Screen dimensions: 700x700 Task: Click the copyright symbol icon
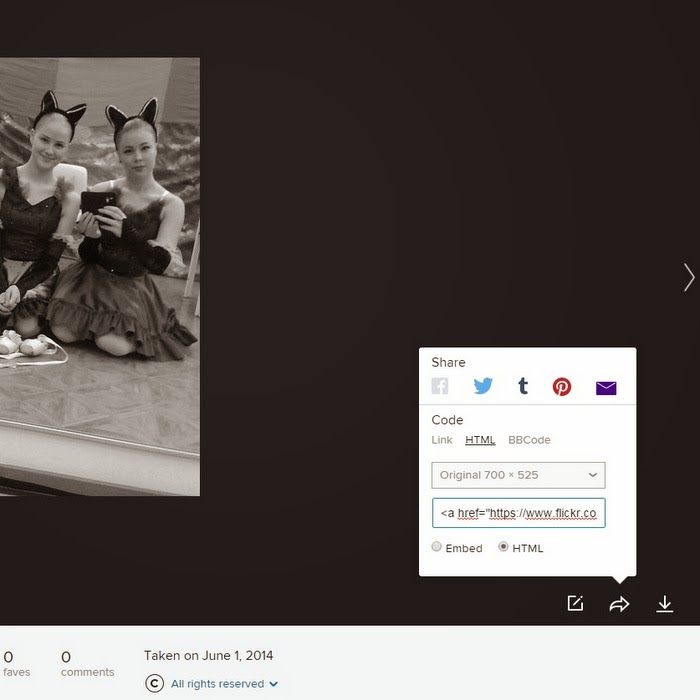coord(154,683)
